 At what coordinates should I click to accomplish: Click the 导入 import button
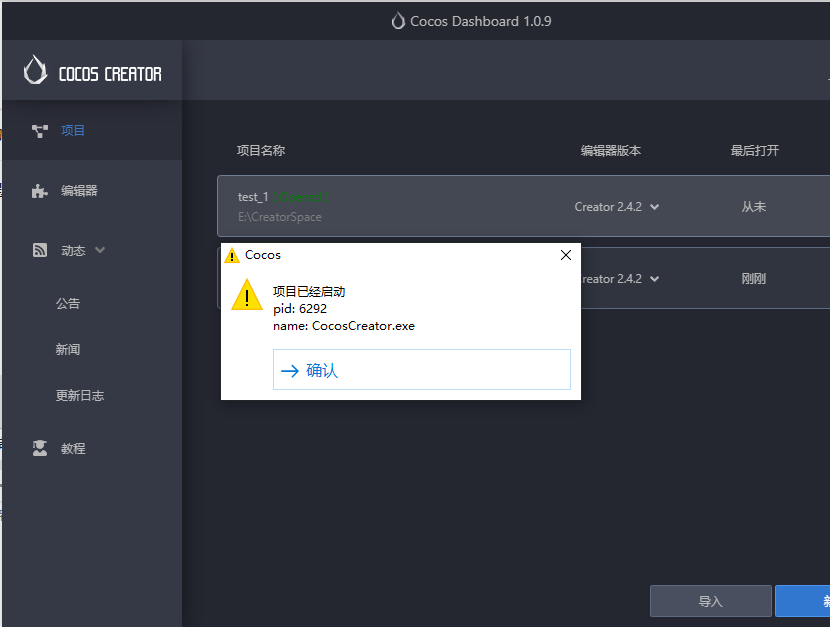(710, 601)
